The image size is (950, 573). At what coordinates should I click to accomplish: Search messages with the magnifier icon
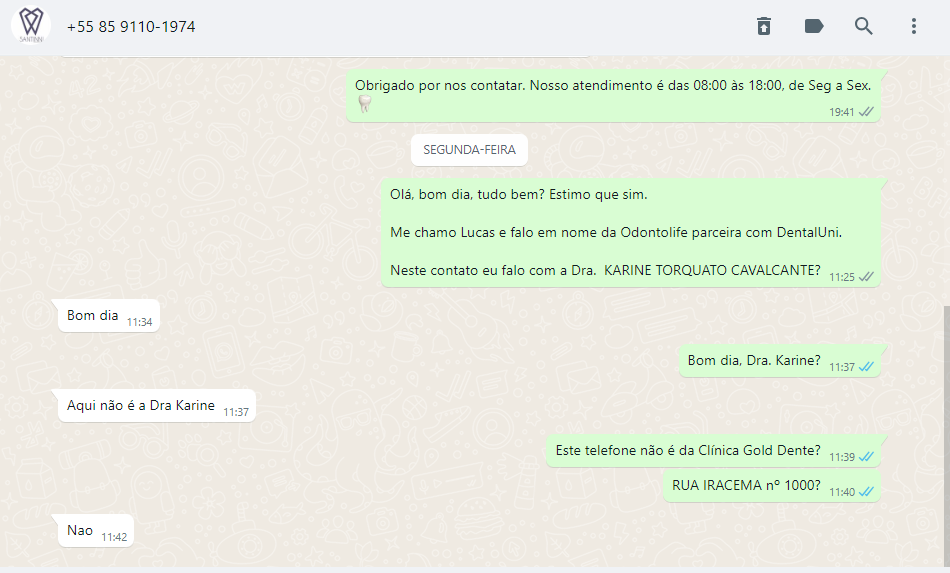coord(863,26)
